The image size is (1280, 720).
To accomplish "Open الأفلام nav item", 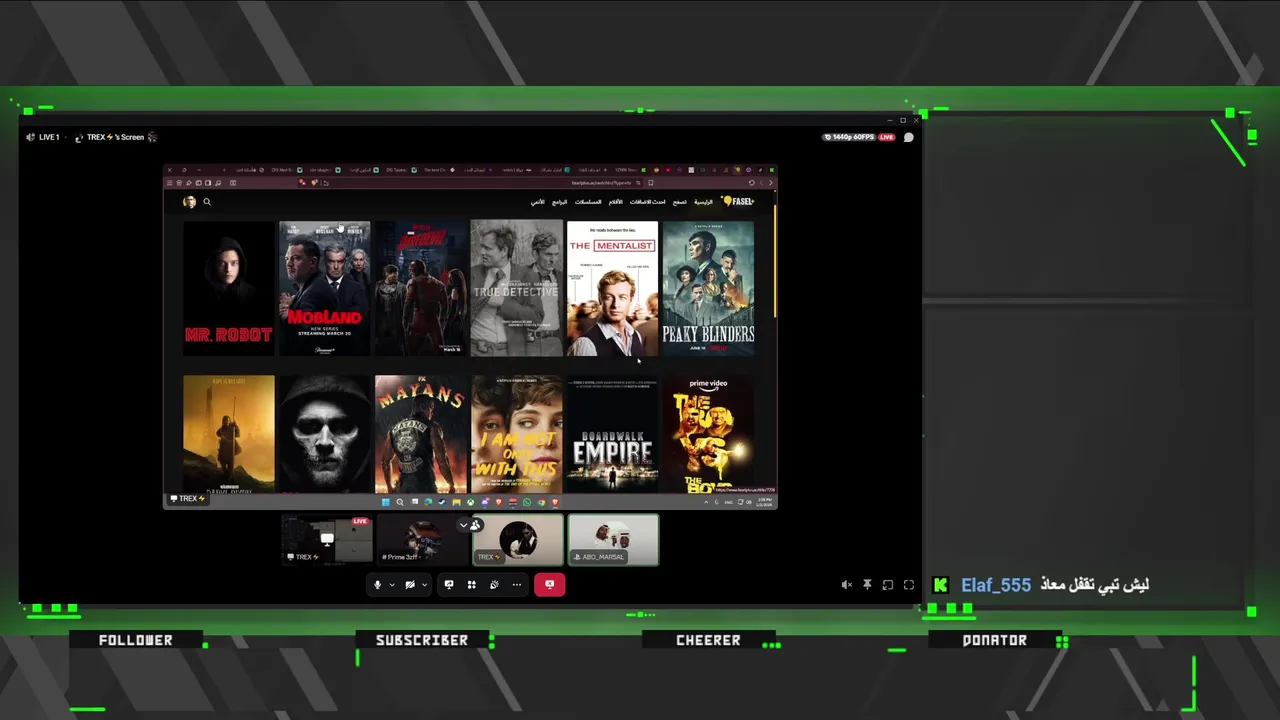I will (x=616, y=202).
